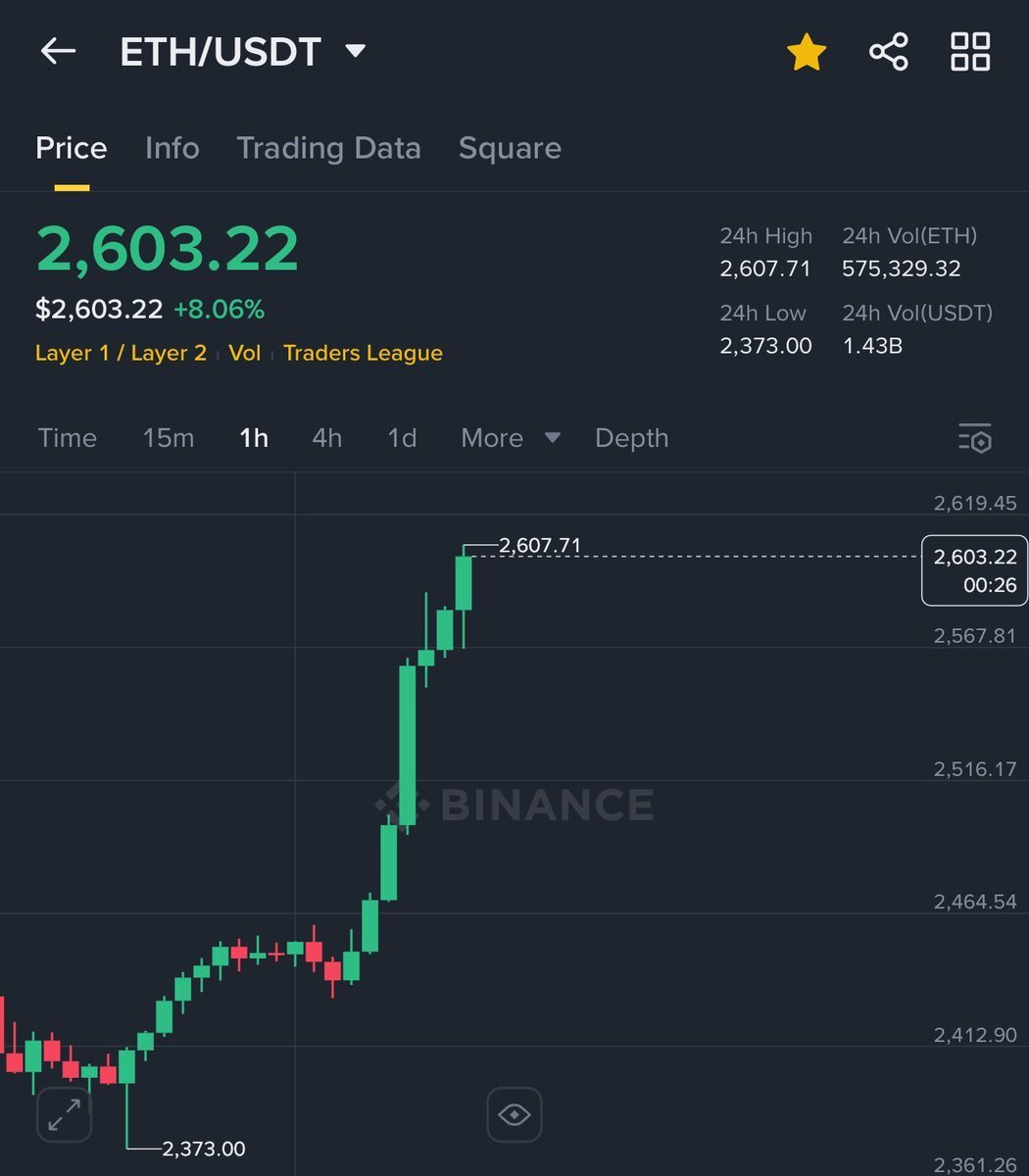Image resolution: width=1029 pixels, height=1176 pixels.
Task: Select the 15m interval
Action: [169, 438]
